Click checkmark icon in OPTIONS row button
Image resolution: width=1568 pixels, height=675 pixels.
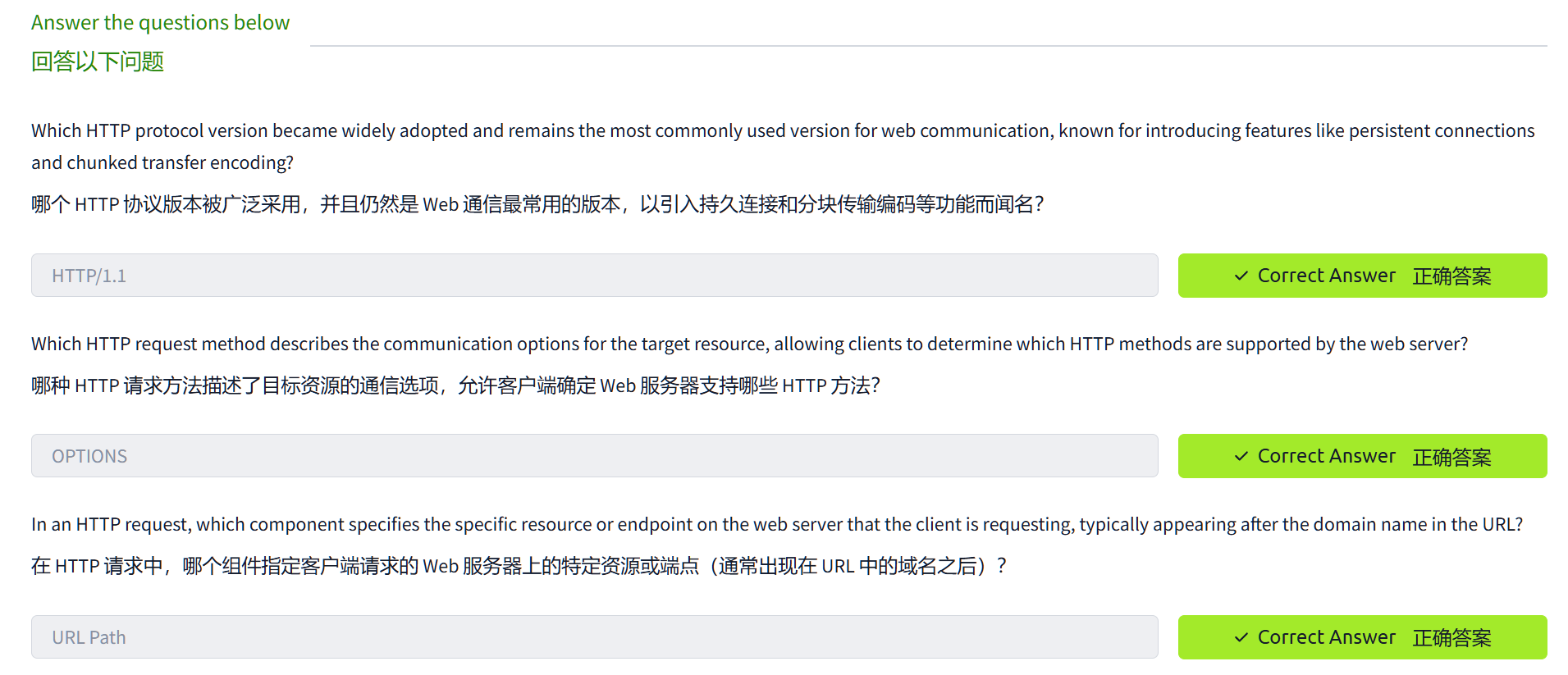tap(1241, 457)
